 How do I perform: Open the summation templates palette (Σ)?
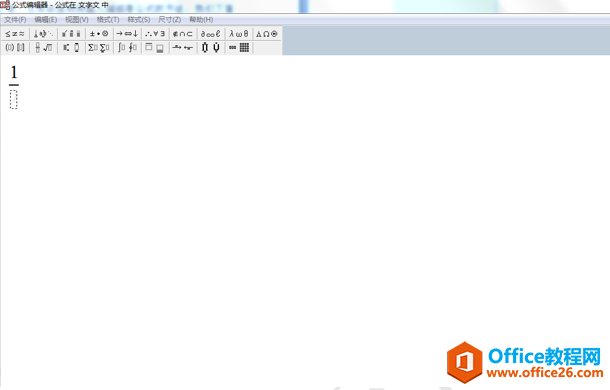pos(99,47)
